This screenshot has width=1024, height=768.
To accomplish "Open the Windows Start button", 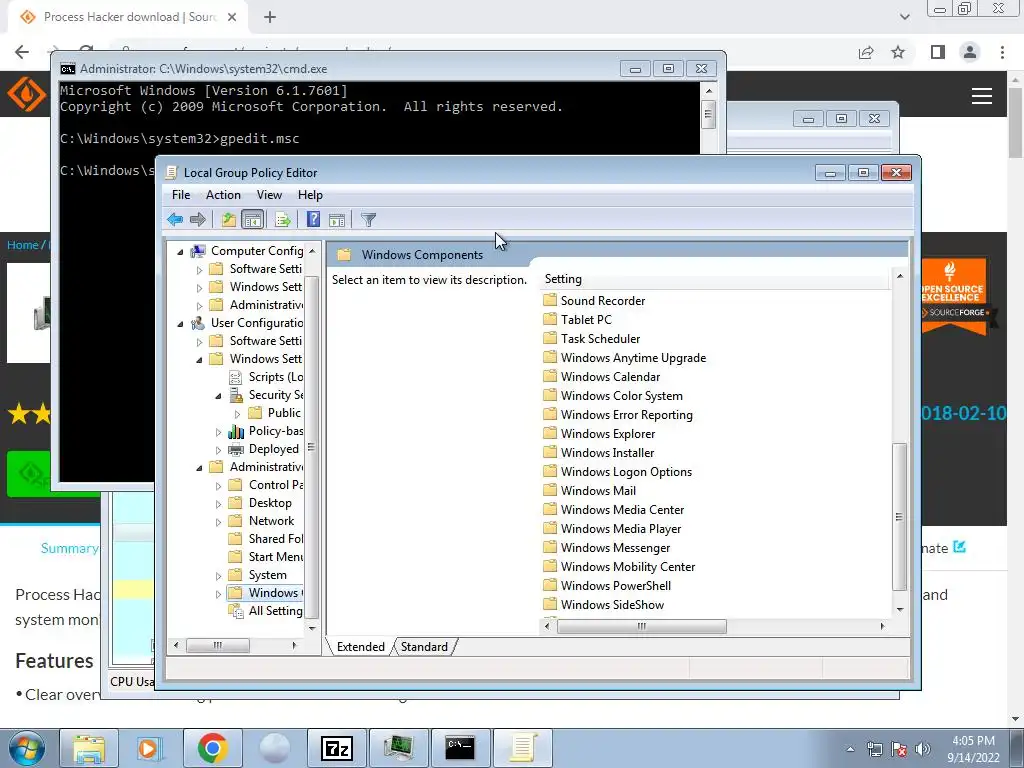I will click(27, 748).
